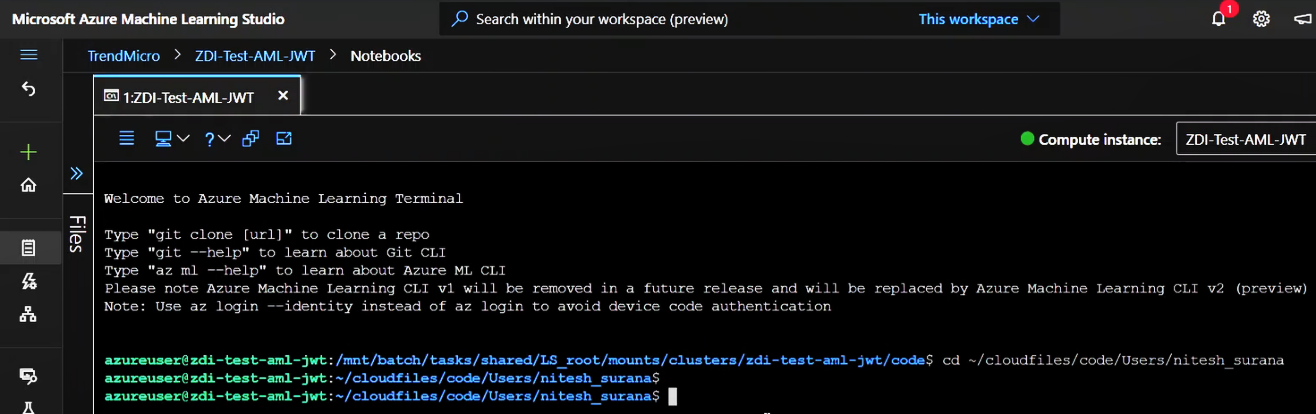Click the Home icon in sidebar
Image resolution: width=1316 pixels, height=414 pixels.
point(28,185)
